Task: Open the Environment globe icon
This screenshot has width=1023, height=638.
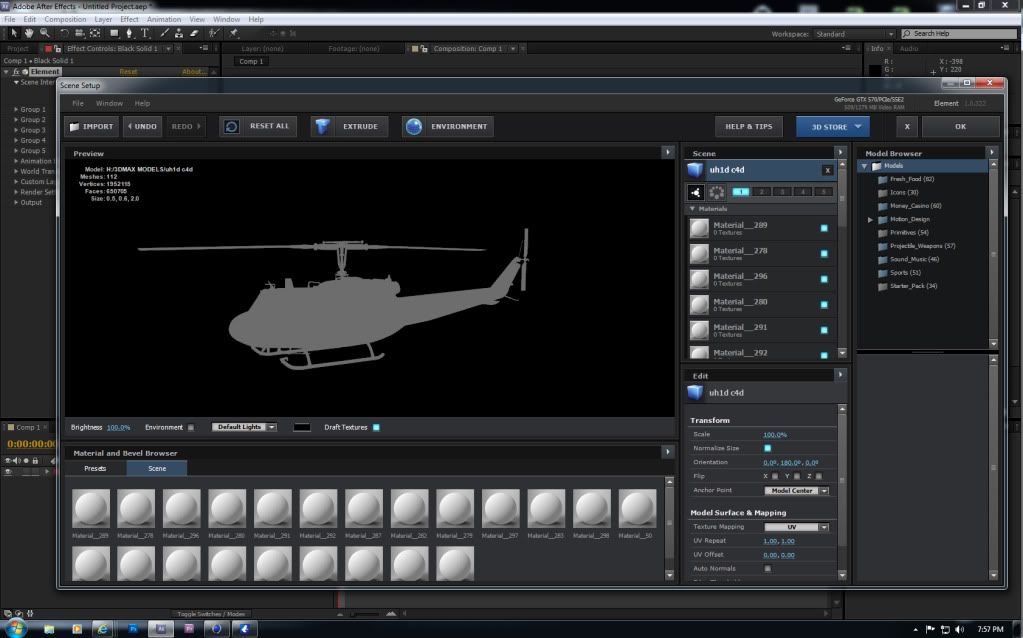Action: (x=413, y=127)
